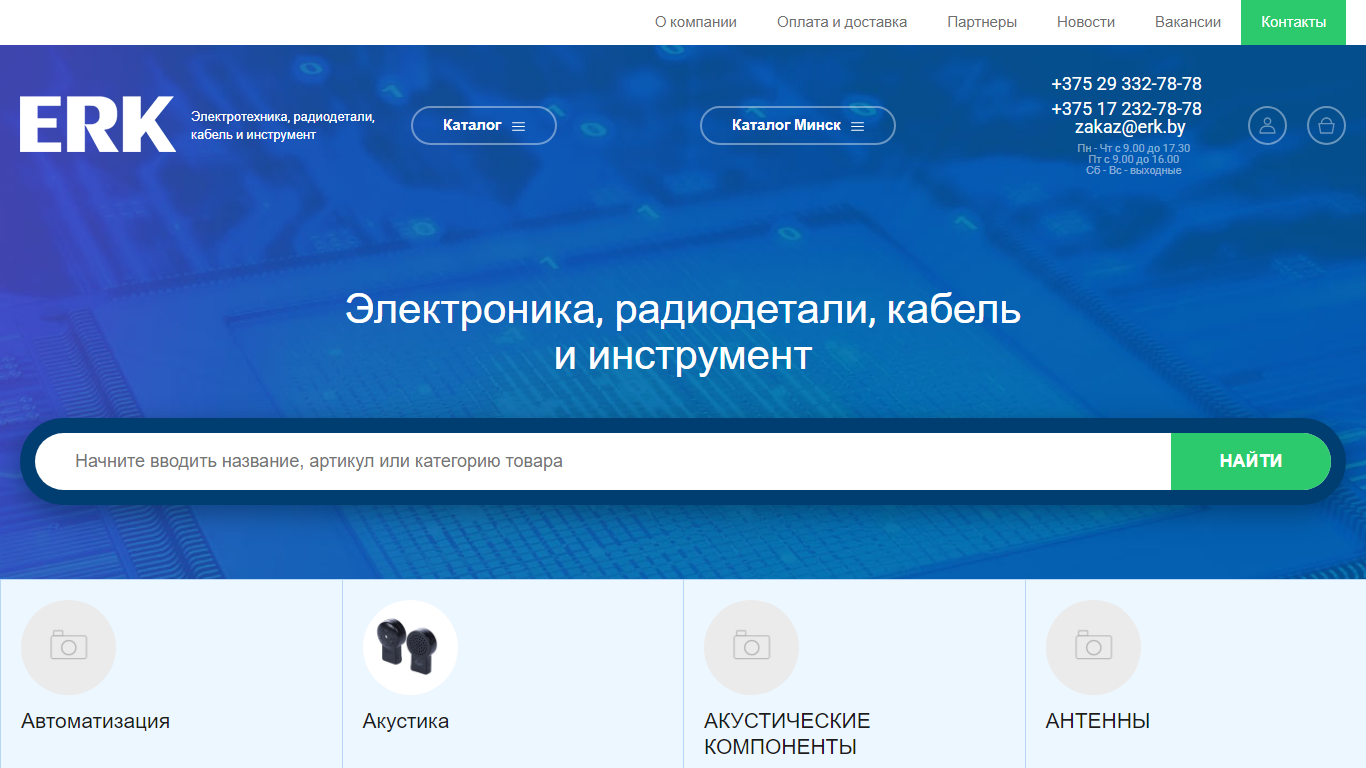Screen dimensions: 1366x768
Task: Click the Сб - Вс - выходные text
Action: [x=1134, y=170]
